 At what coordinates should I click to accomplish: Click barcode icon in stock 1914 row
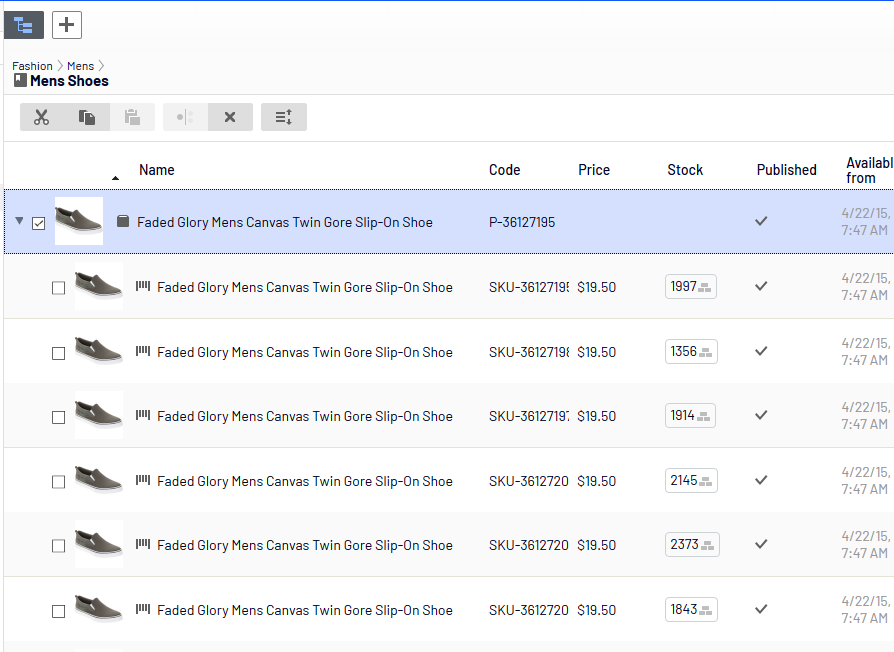[143, 415]
